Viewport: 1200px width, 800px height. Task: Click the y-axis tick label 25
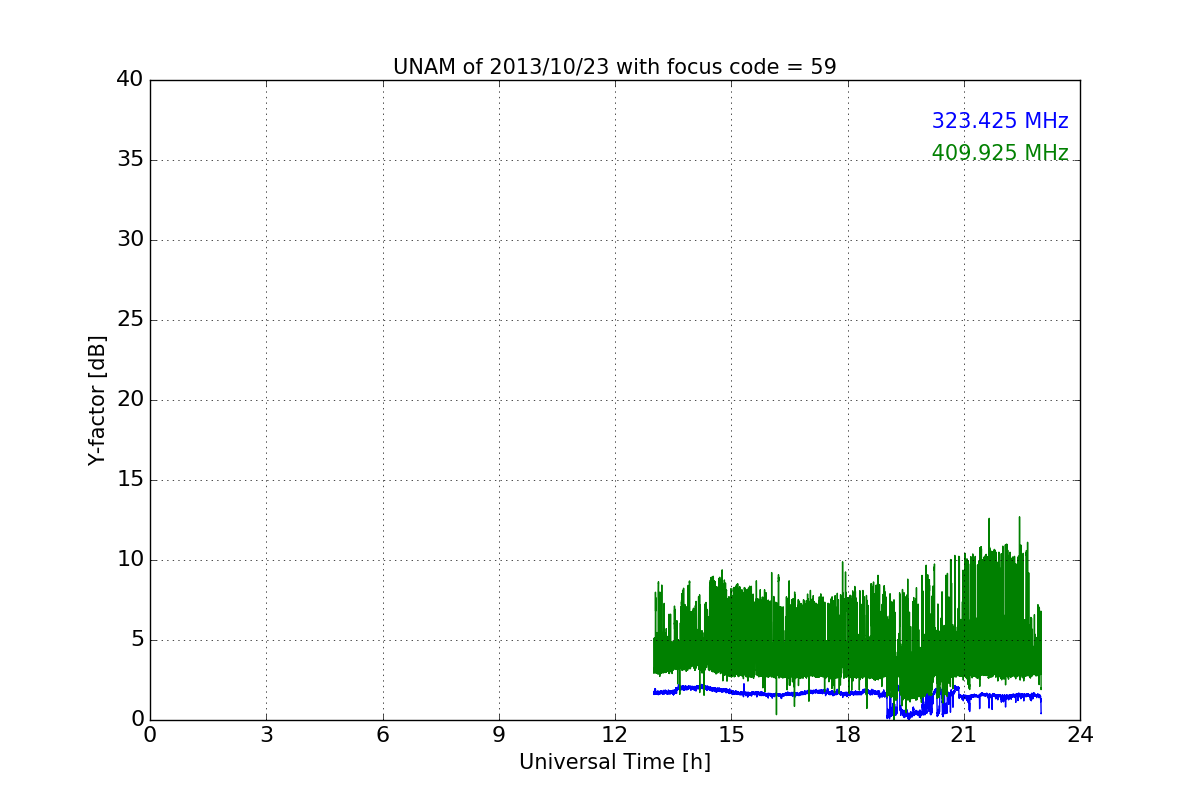130,320
